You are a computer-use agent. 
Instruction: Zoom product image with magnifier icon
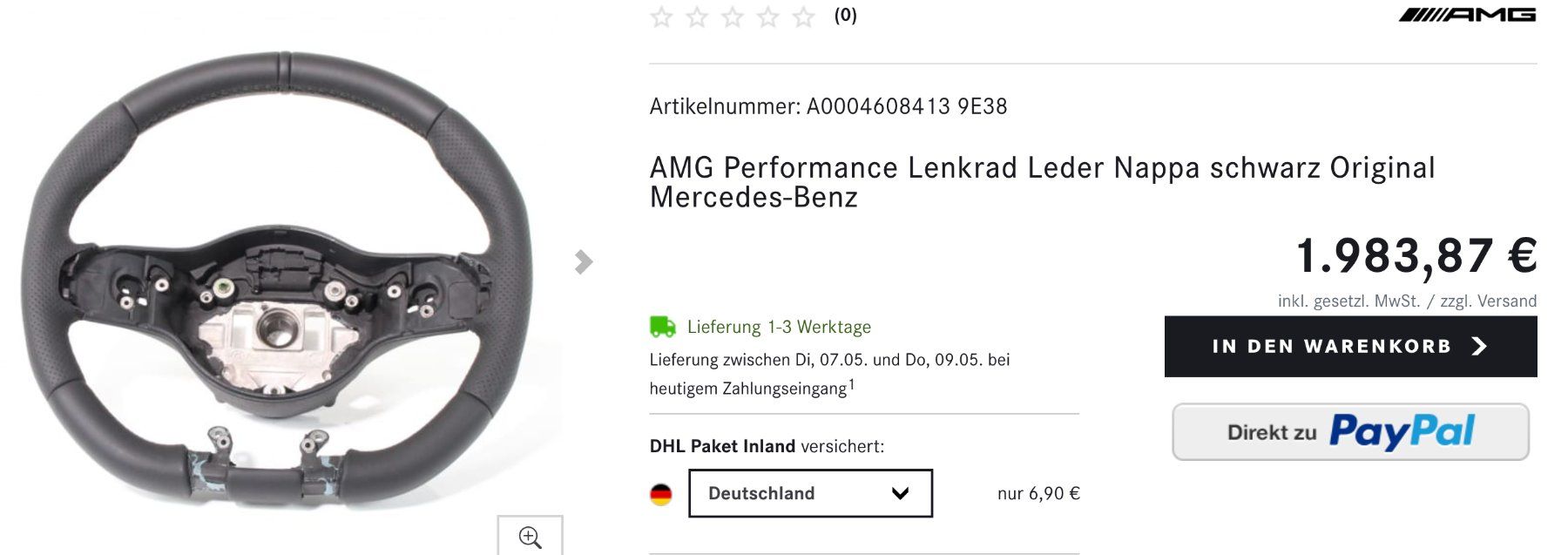pyautogui.click(x=530, y=537)
